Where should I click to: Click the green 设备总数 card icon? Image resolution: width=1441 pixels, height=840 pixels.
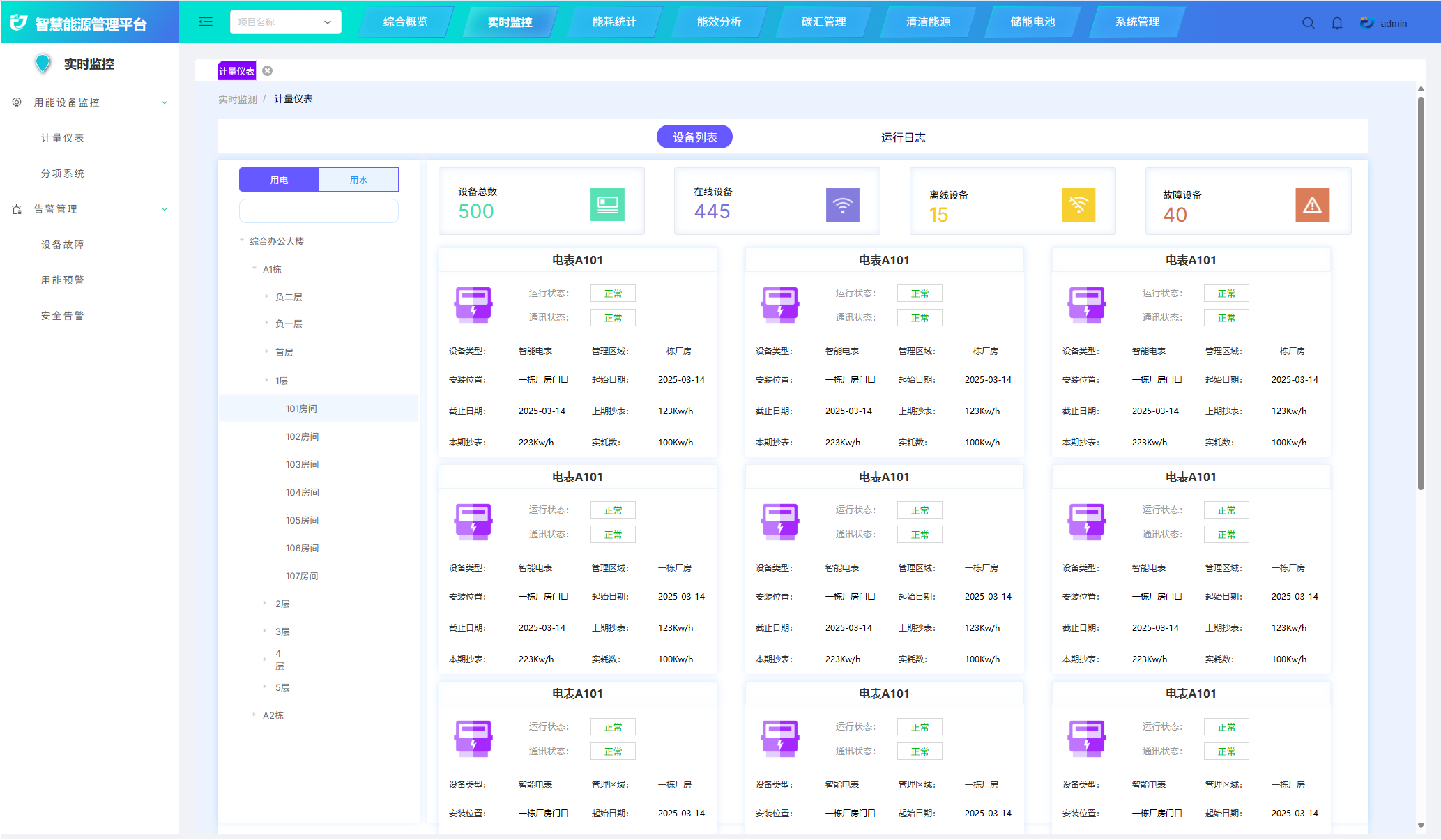coord(607,204)
